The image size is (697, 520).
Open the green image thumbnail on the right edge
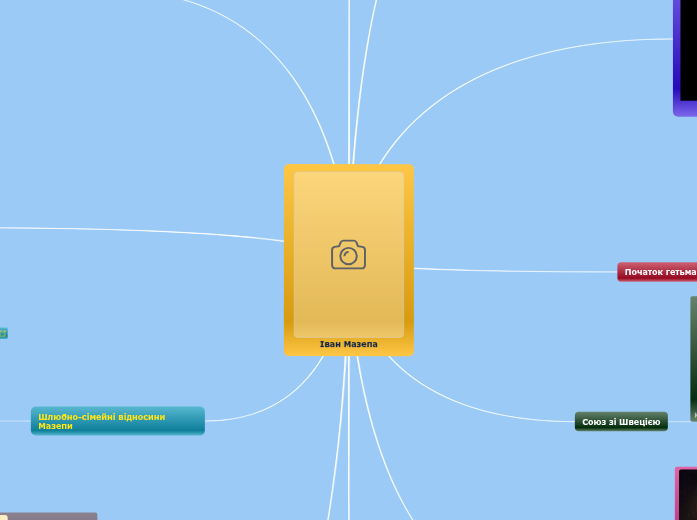click(692, 358)
